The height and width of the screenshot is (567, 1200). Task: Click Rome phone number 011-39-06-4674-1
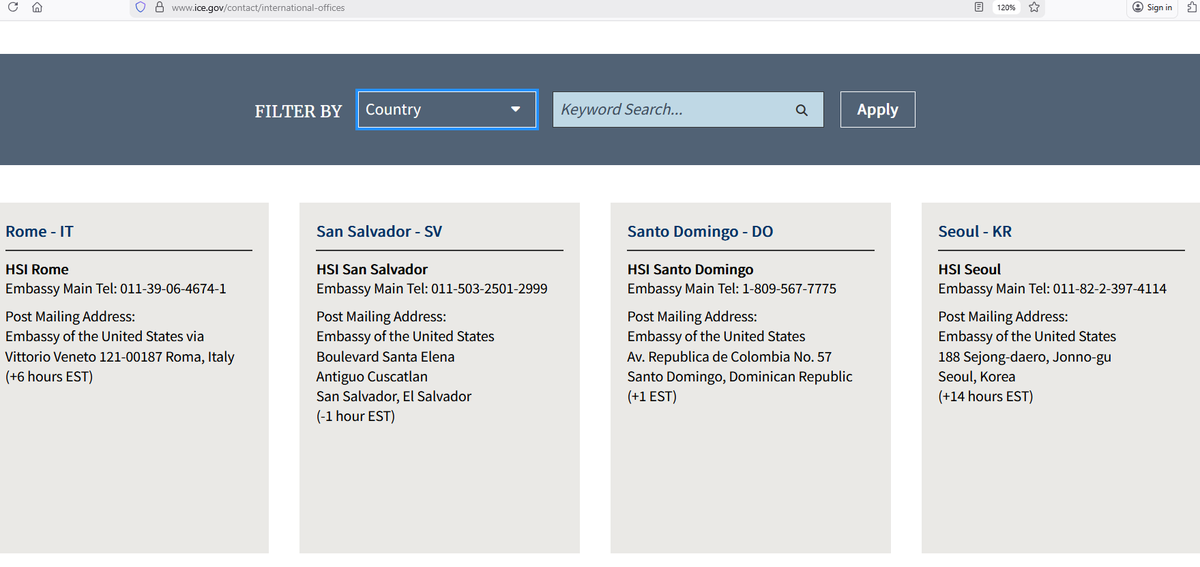173,289
